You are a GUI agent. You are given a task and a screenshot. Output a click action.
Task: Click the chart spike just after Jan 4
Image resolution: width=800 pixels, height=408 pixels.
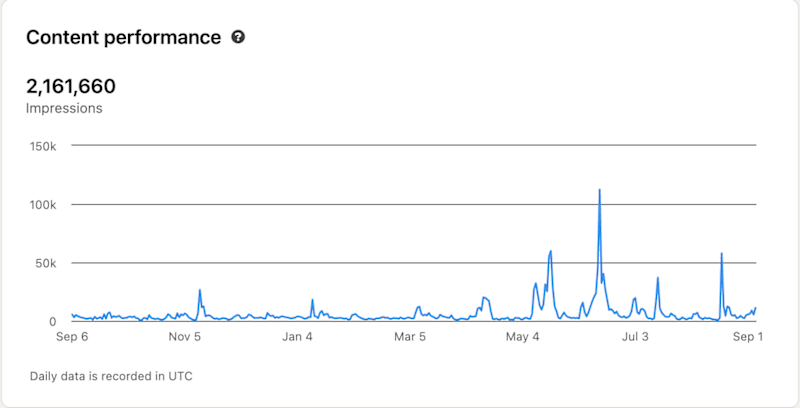point(312,300)
